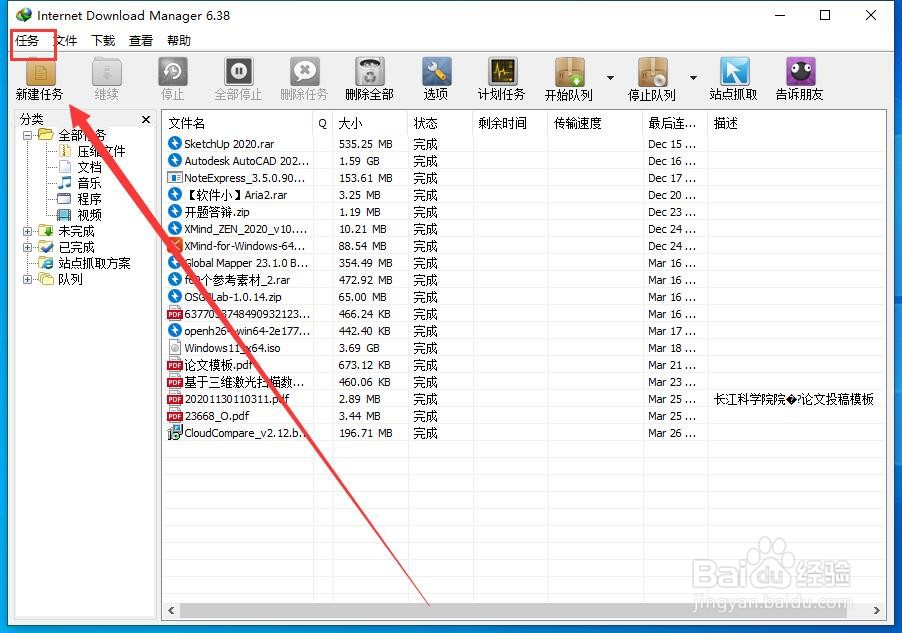
Task: Click the Q column header
Action: [x=323, y=123]
